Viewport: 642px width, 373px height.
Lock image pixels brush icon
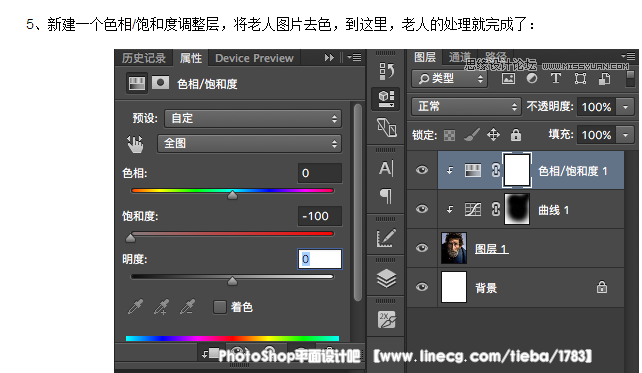pyautogui.click(x=471, y=135)
